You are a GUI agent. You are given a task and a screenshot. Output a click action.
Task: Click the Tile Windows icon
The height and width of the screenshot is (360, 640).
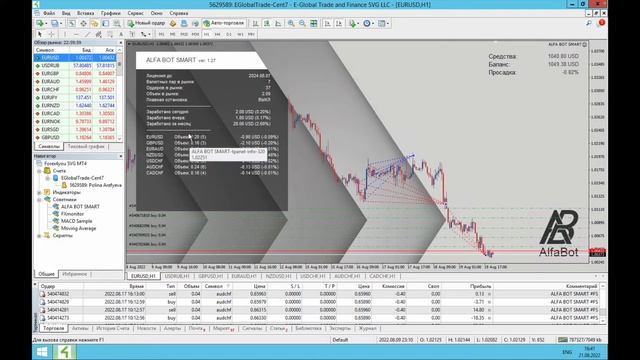313,23
